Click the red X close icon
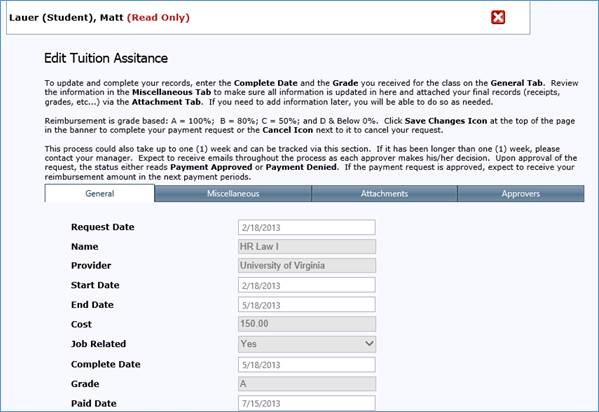Viewport: 599px width, 412px height. [x=498, y=17]
